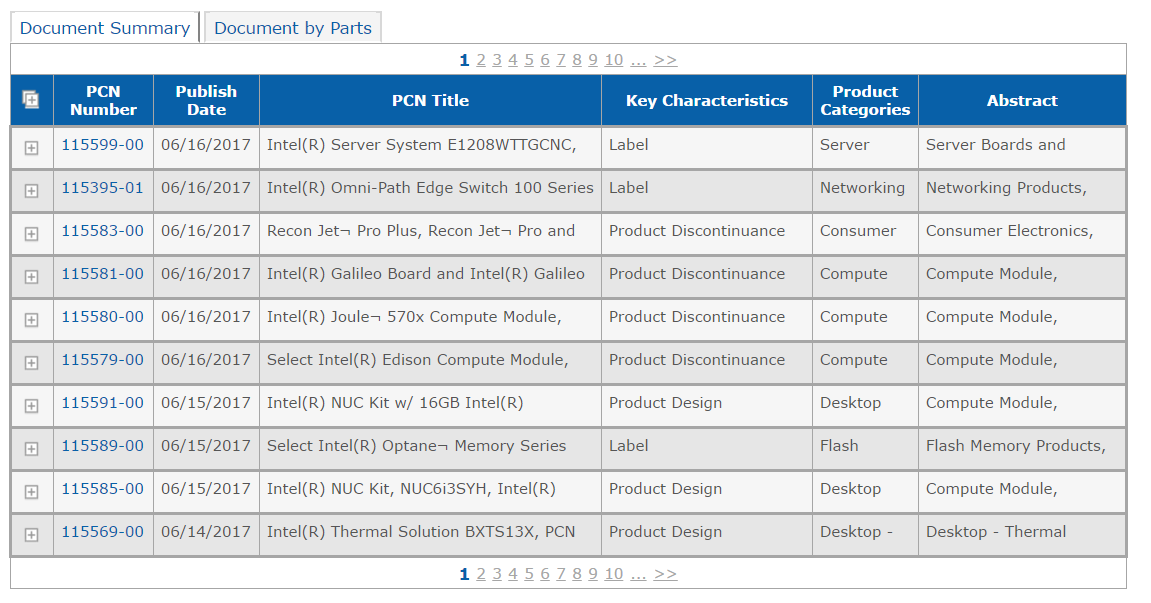
Task: Switch to Document by Parts tab
Action: [x=293, y=28]
